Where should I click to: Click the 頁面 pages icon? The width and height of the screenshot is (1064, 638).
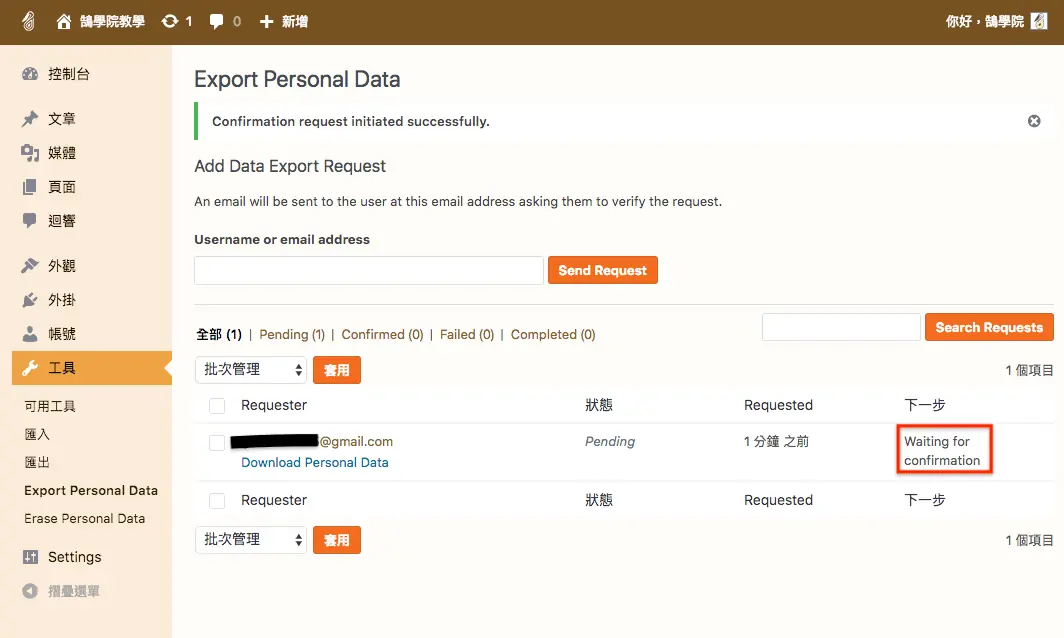(30, 187)
